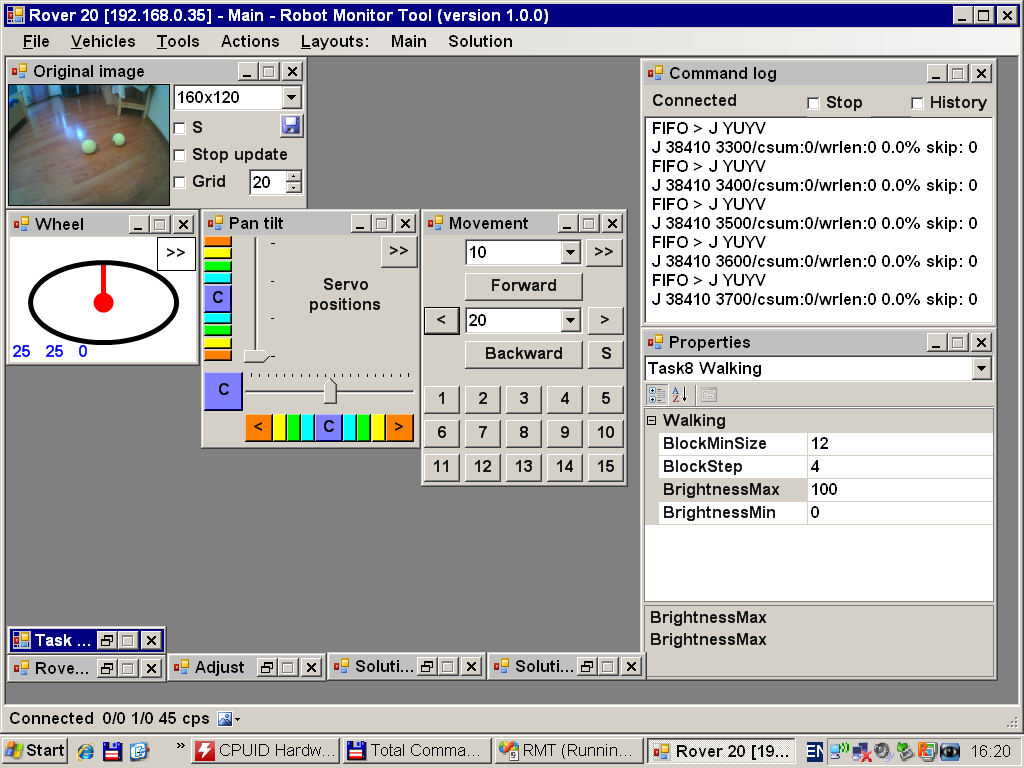1024x768 pixels.
Task: Sort properties alphabetically
Action: 679,395
